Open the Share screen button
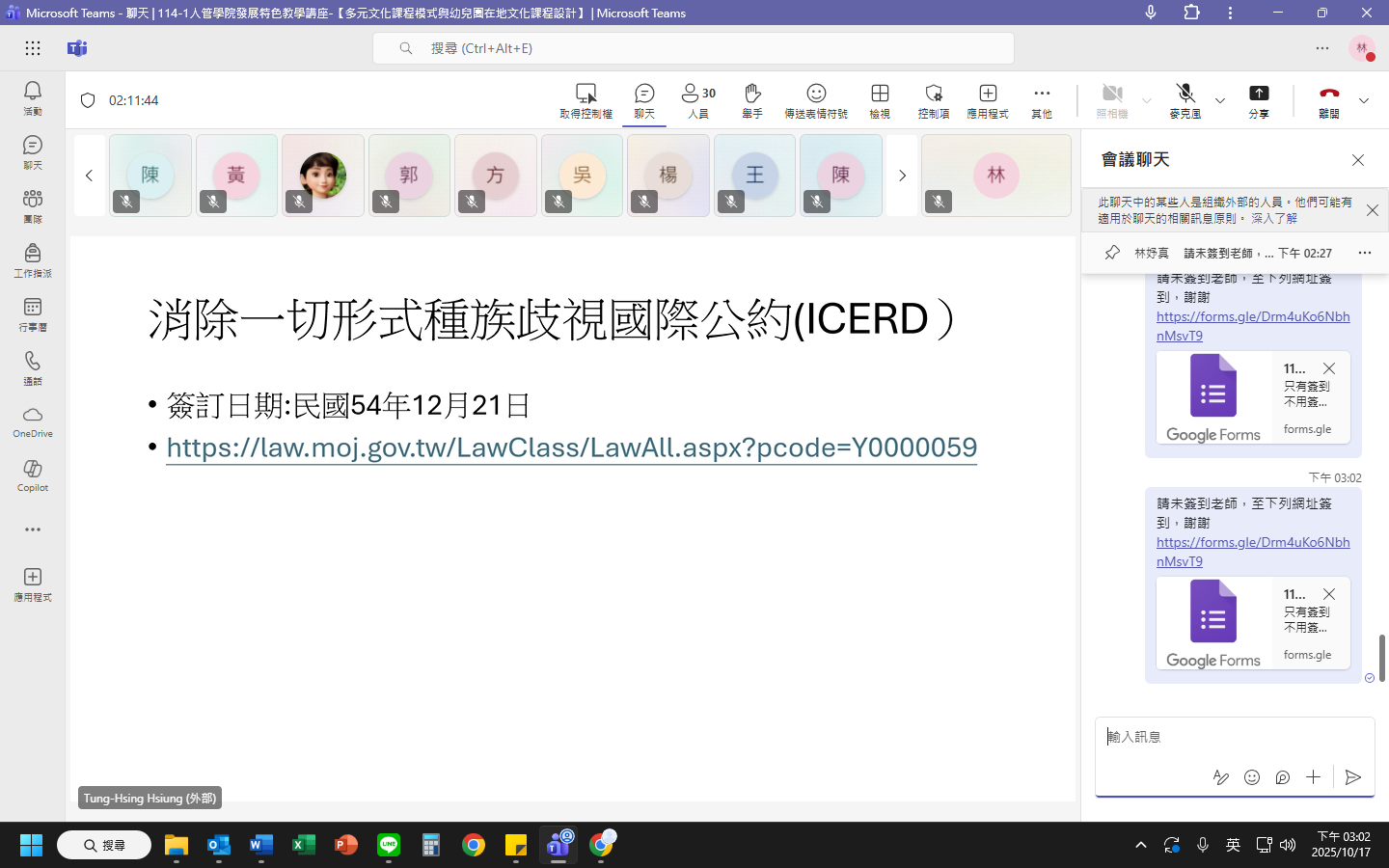 tap(1259, 99)
